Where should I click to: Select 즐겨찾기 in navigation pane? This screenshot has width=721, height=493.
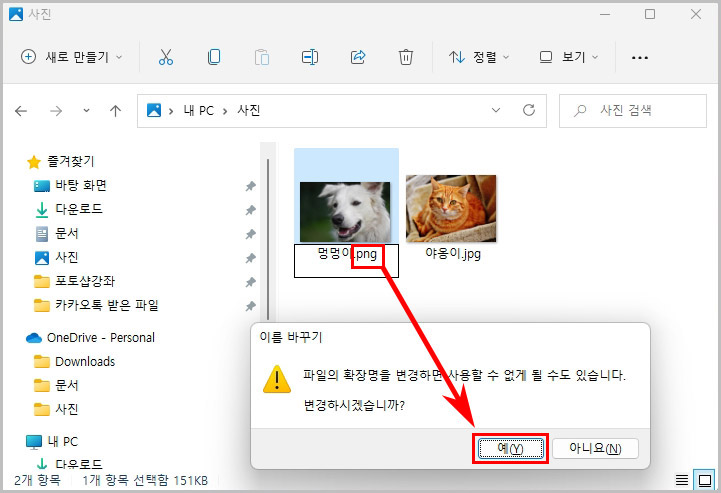coord(70,161)
